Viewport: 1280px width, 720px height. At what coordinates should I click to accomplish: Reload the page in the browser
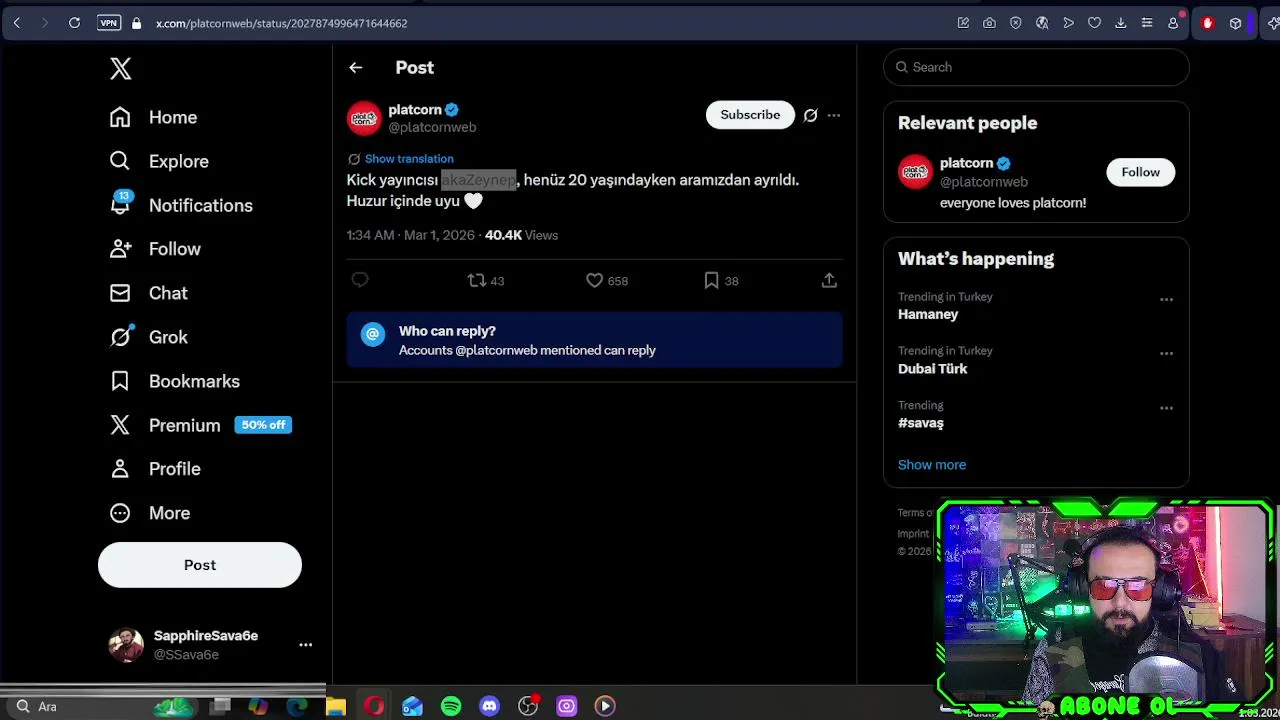(74, 23)
